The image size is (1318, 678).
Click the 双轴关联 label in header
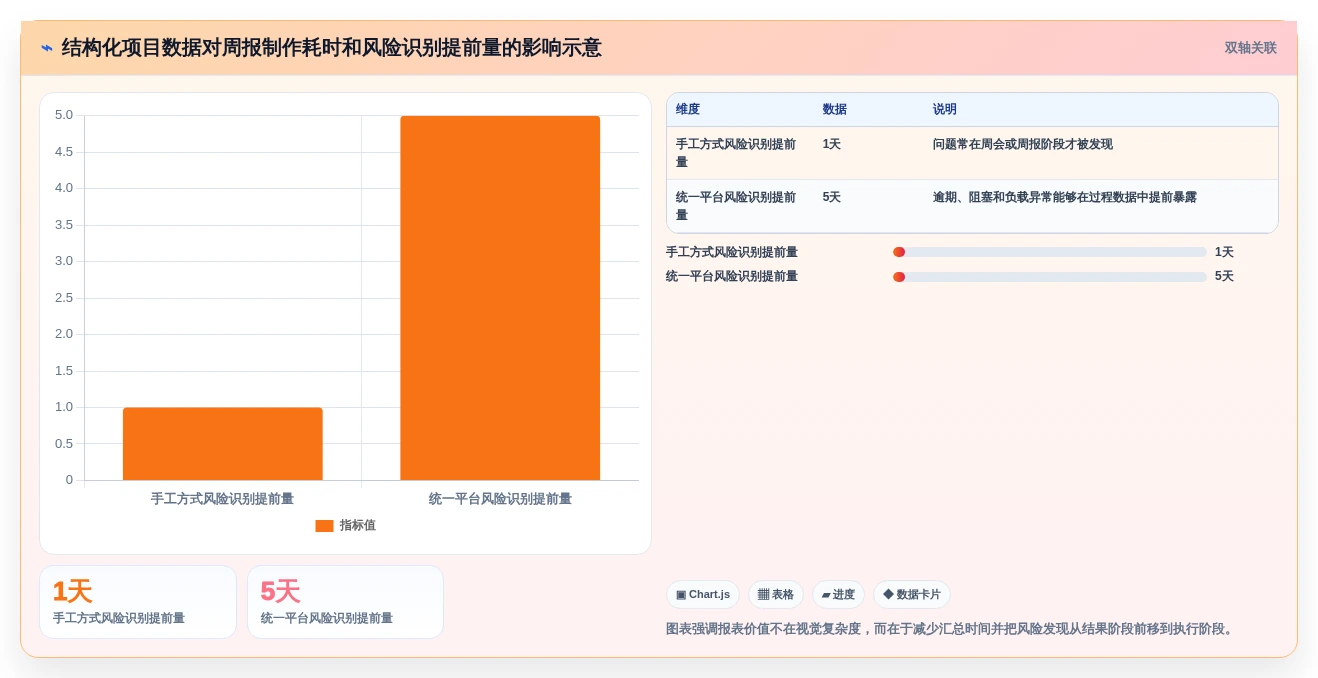pos(1250,48)
